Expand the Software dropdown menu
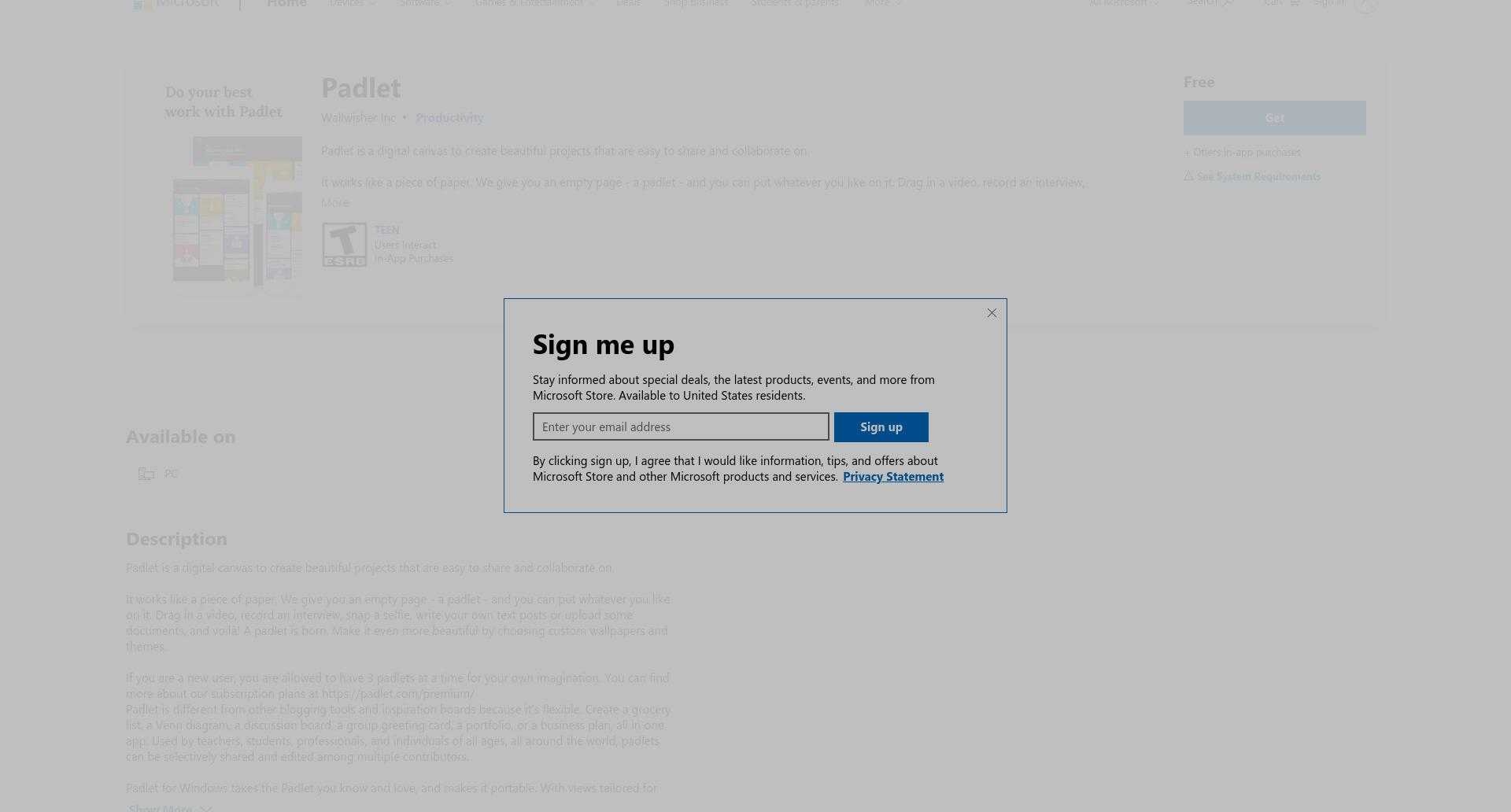Screen dimensions: 1511x812 tap(426, 3)
